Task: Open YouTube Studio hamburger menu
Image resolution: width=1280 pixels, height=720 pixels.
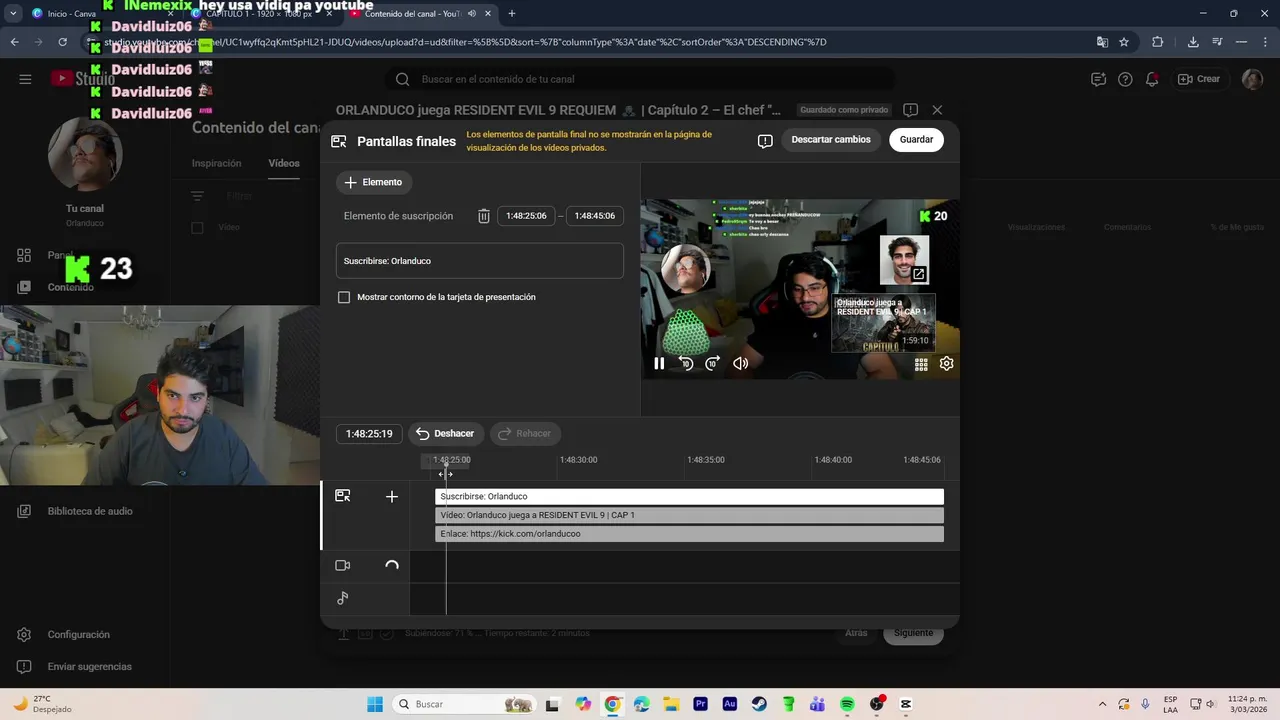Action: click(25, 79)
